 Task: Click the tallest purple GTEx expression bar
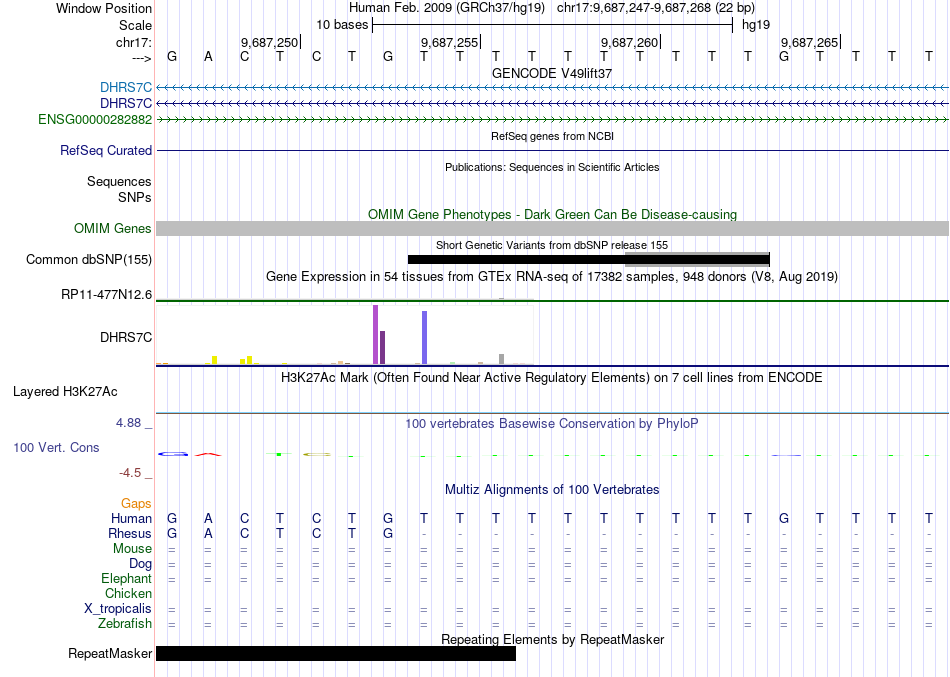click(376, 335)
